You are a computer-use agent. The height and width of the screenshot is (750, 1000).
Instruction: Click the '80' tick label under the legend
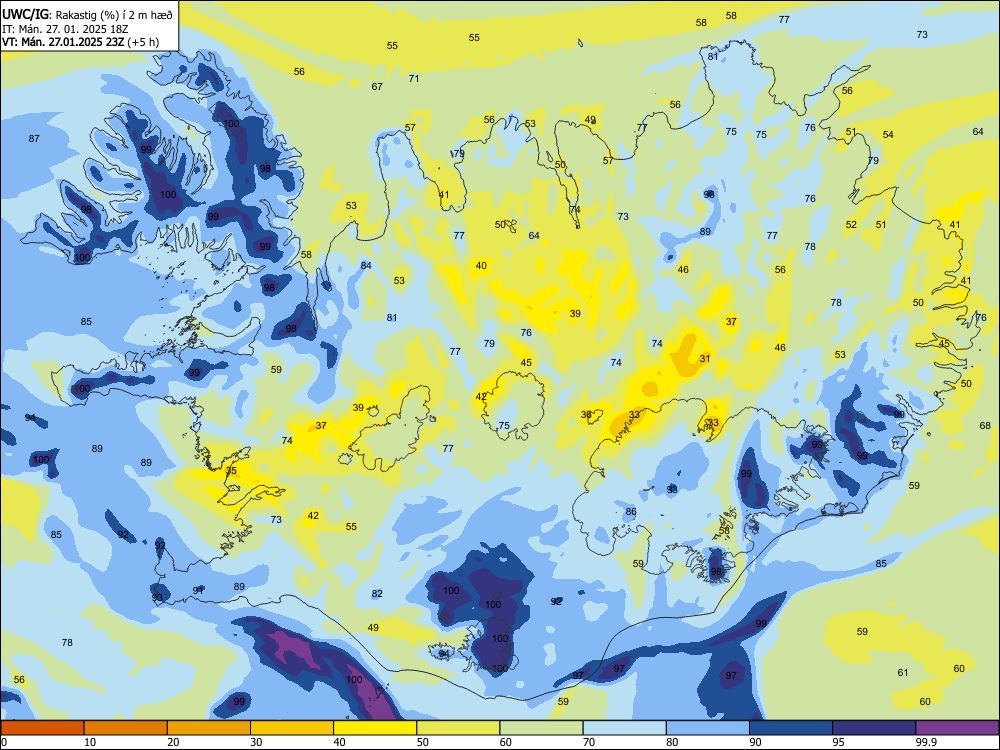pyautogui.click(x=672, y=742)
